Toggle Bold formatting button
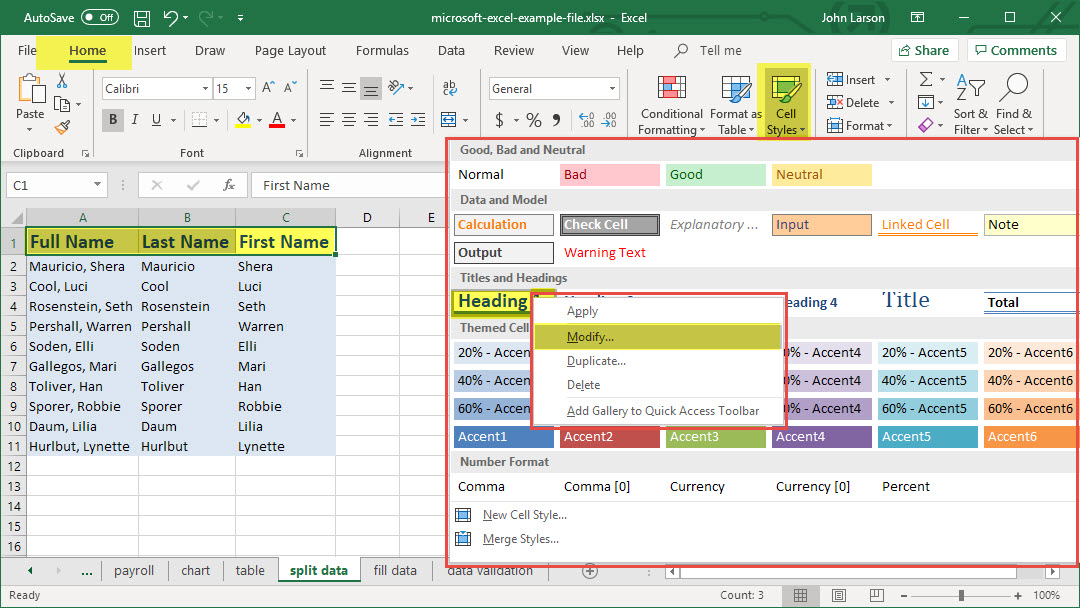This screenshot has width=1080, height=608. click(x=113, y=120)
